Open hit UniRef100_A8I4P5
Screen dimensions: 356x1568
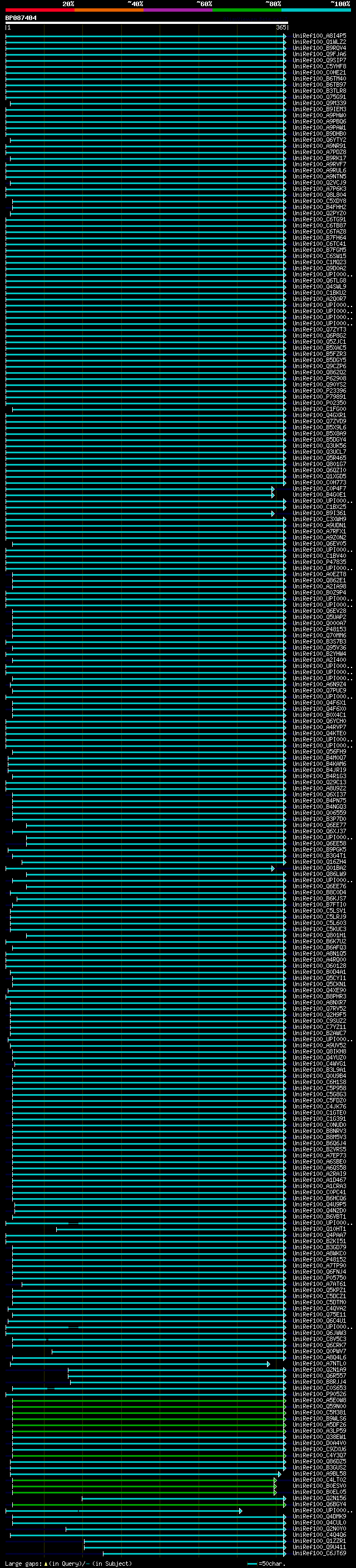click(x=319, y=36)
